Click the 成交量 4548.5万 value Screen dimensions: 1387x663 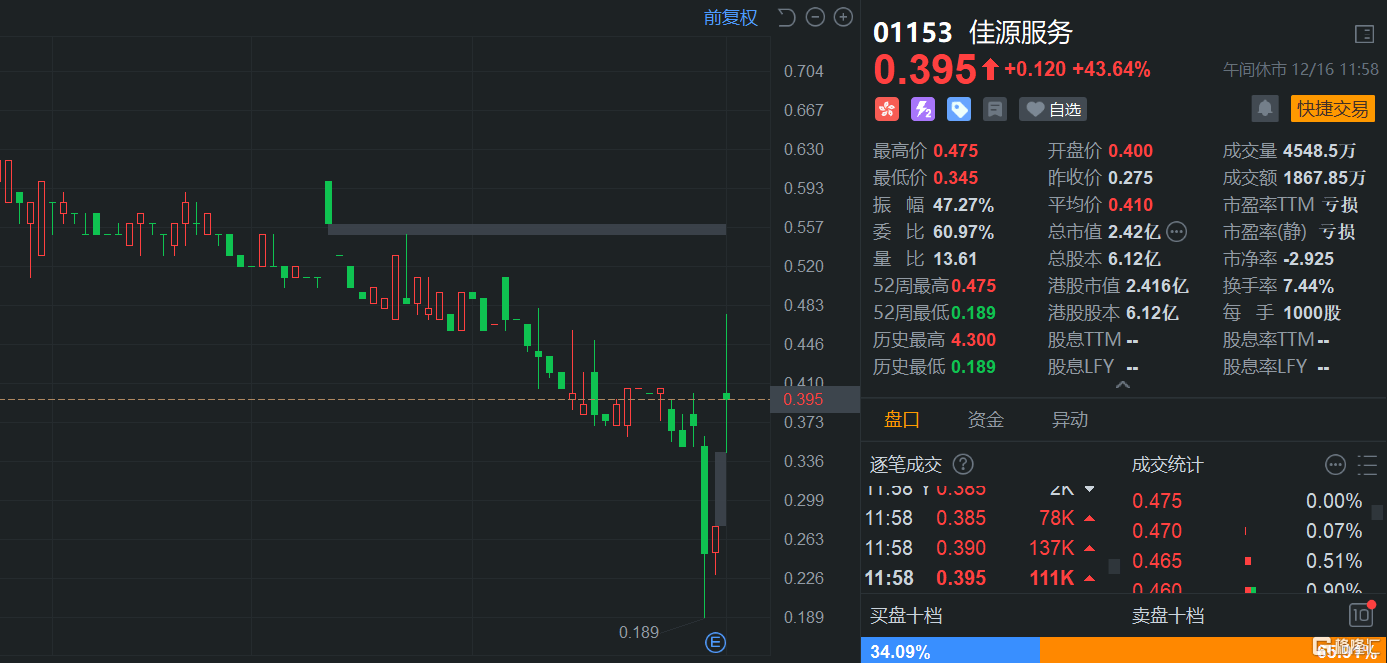pos(1320,151)
